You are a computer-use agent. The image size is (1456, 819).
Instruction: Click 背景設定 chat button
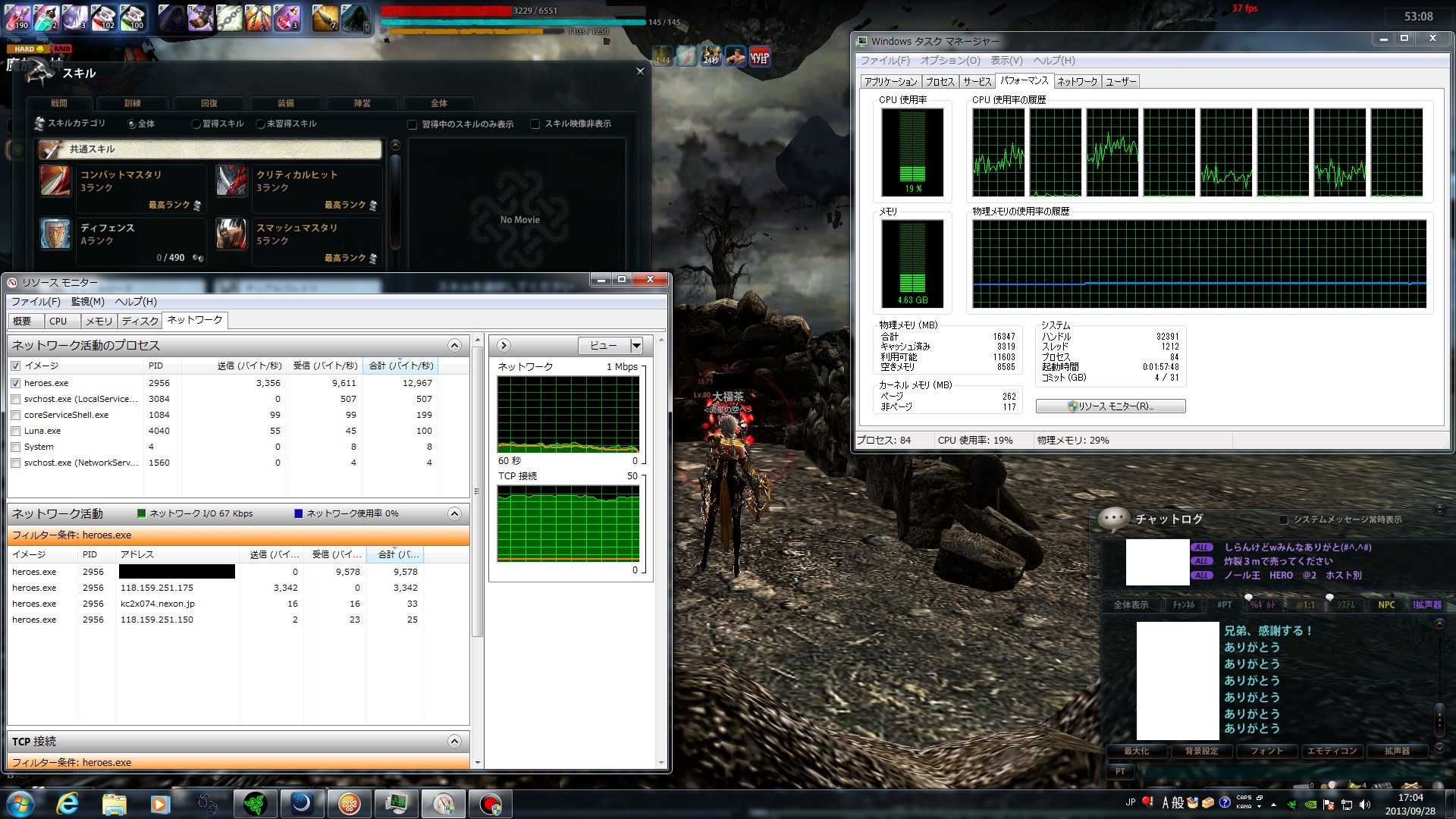pyautogui.click(x=1201, y=751)
